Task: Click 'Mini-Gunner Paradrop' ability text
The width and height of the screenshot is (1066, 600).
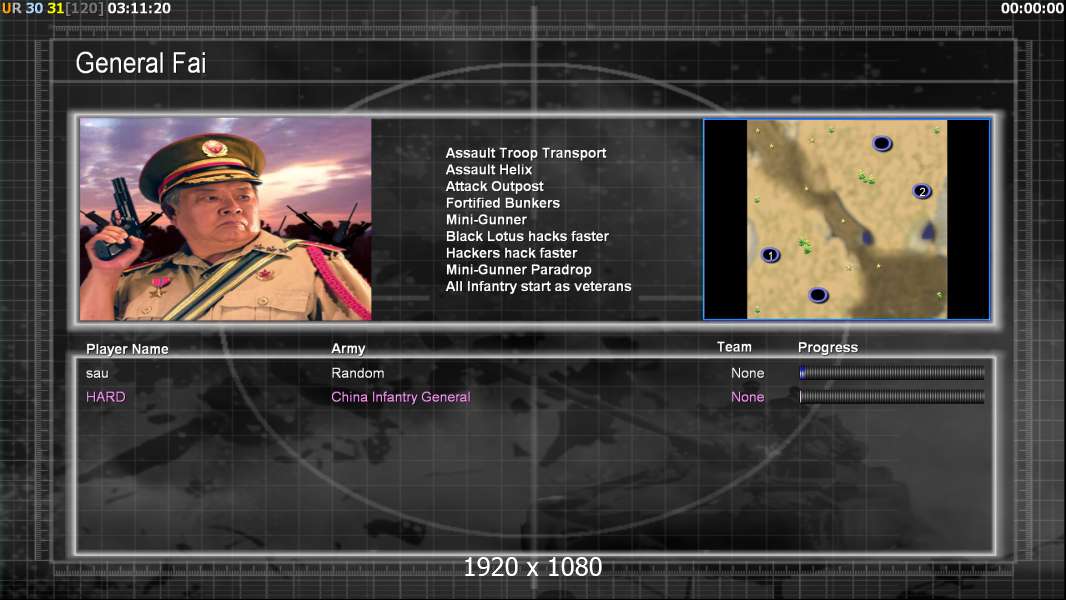Action: [518, 270]
